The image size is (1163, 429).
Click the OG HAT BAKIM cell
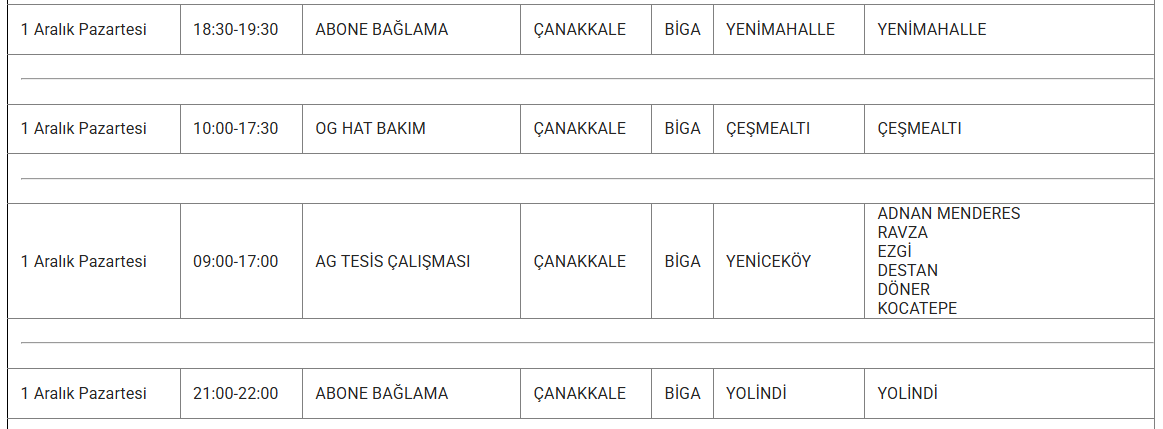pyautogui.click(x=370, y=129)
